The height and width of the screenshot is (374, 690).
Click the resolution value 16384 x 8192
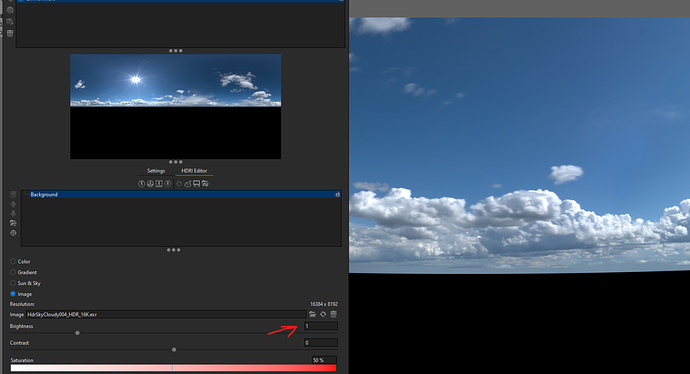pos(324,304)
